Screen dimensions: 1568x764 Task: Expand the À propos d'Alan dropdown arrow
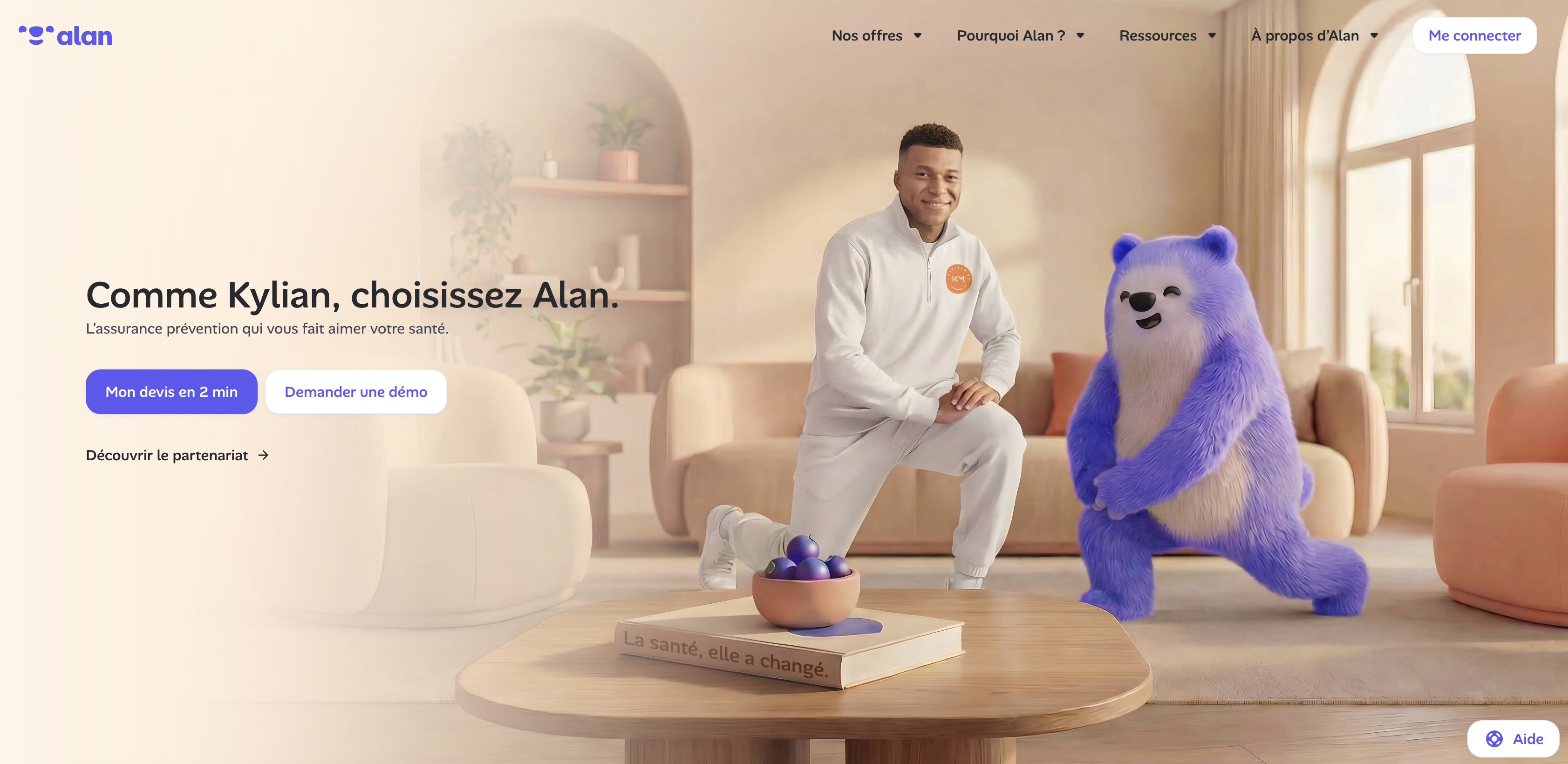(x=1374, y=36)
